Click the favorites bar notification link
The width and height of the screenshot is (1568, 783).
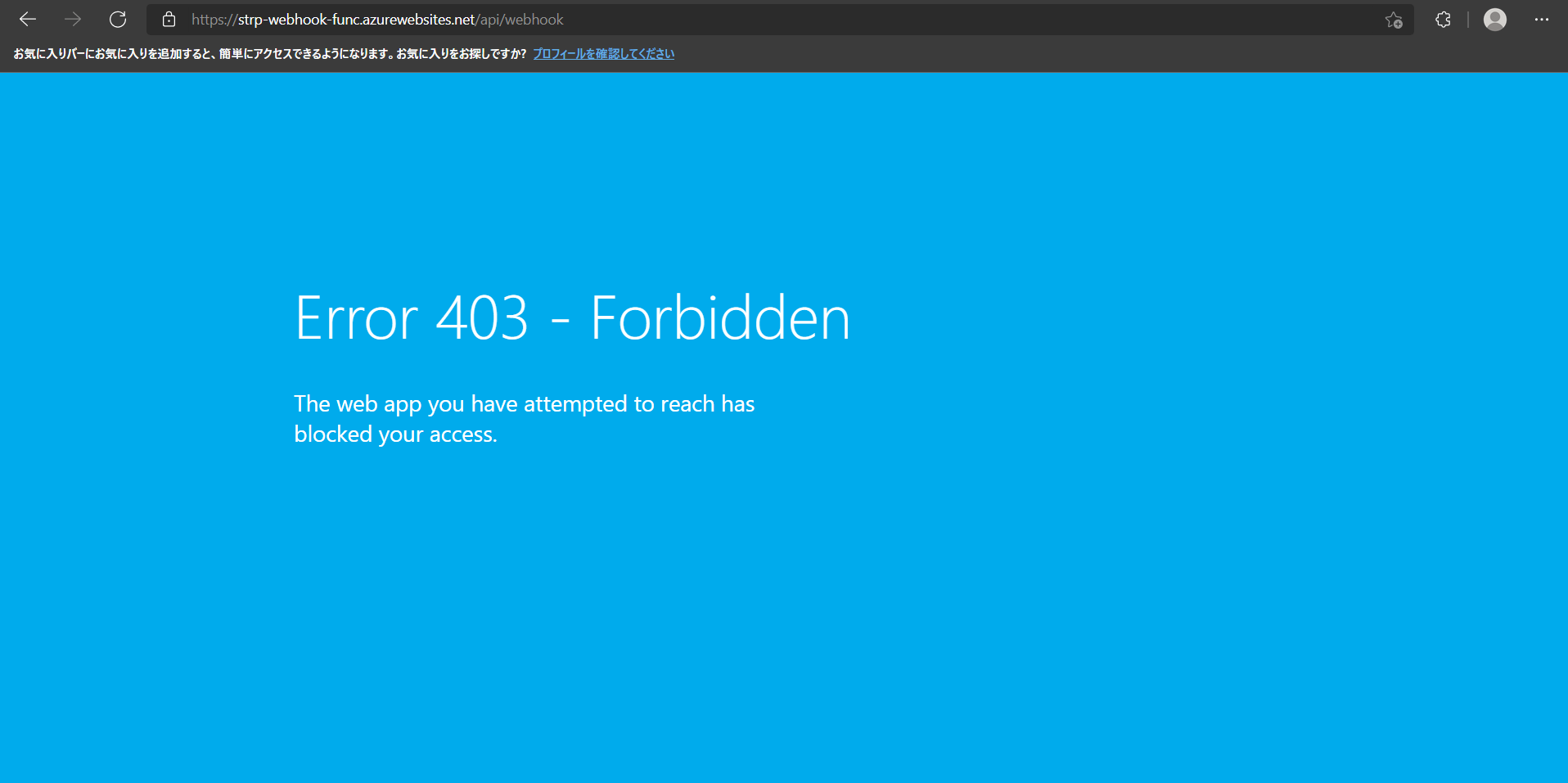pyautogui.click(x=603, y=53)
